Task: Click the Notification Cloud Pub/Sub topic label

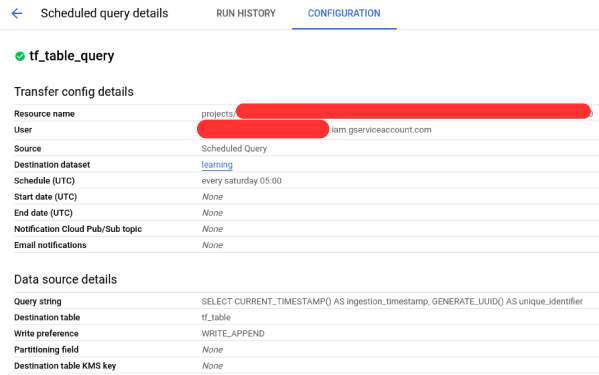Action: (x=78, y=229)
